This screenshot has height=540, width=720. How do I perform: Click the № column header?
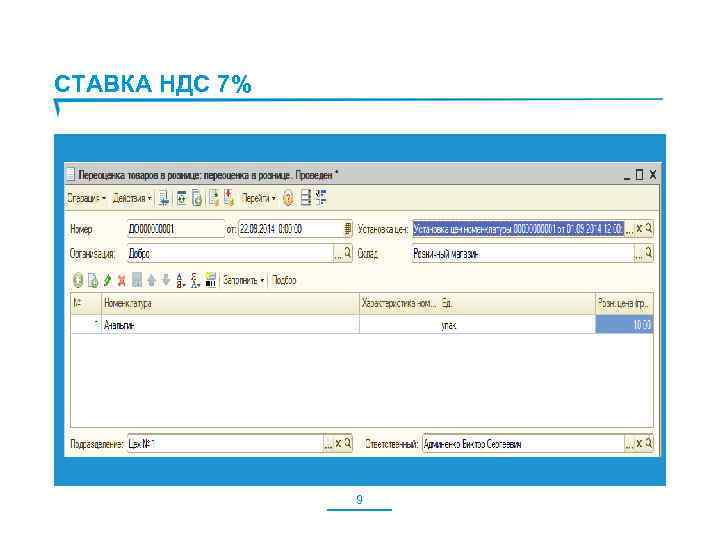pos(86,304)
